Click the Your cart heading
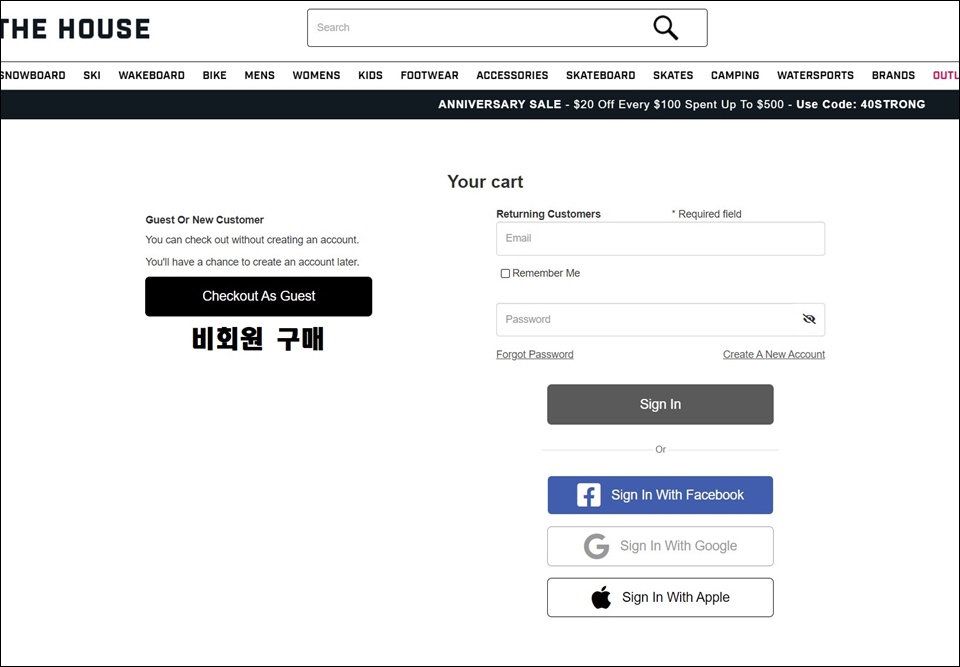 coord(485,182)
